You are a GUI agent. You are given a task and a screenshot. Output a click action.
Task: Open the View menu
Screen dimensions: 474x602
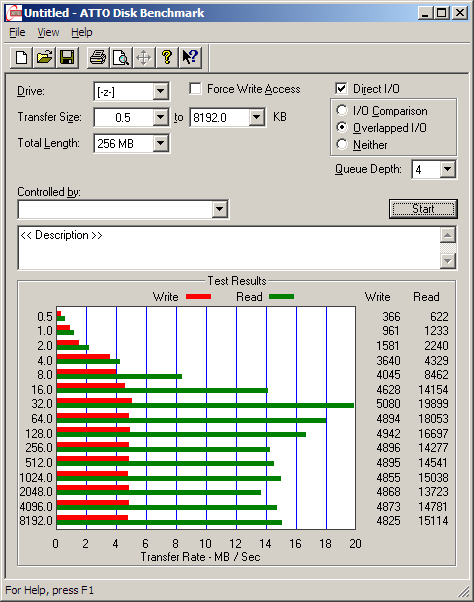click(48, 32)
